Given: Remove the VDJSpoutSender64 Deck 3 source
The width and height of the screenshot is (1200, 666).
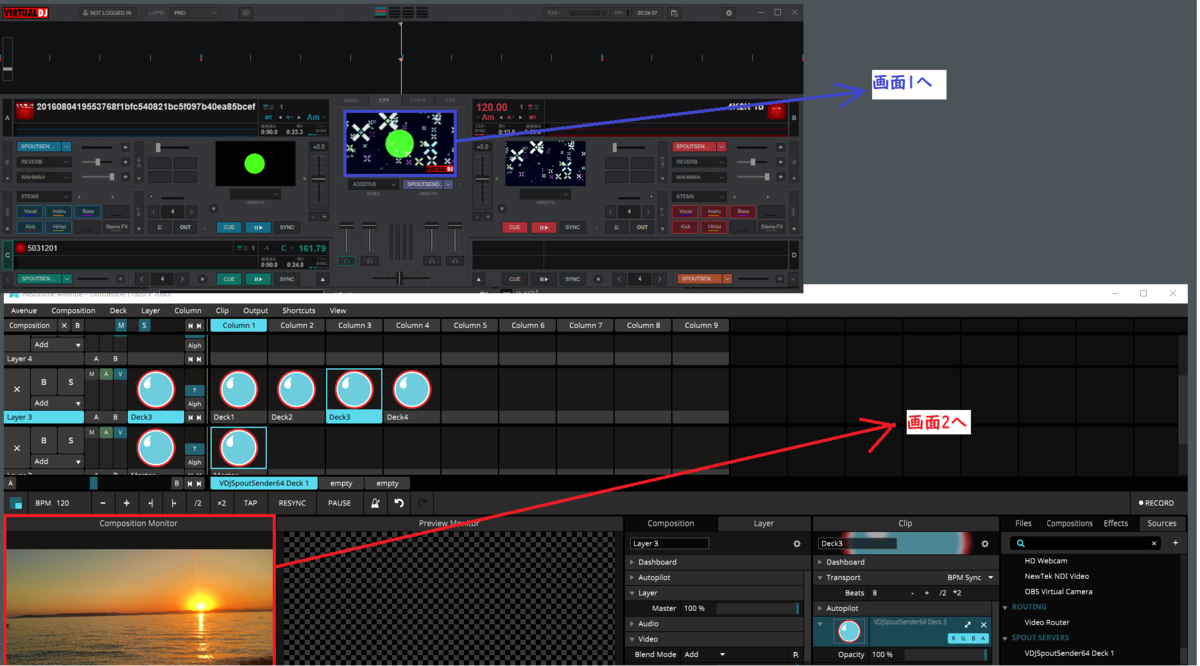Looking at the screenshot, I should click(x=984, y=624).
